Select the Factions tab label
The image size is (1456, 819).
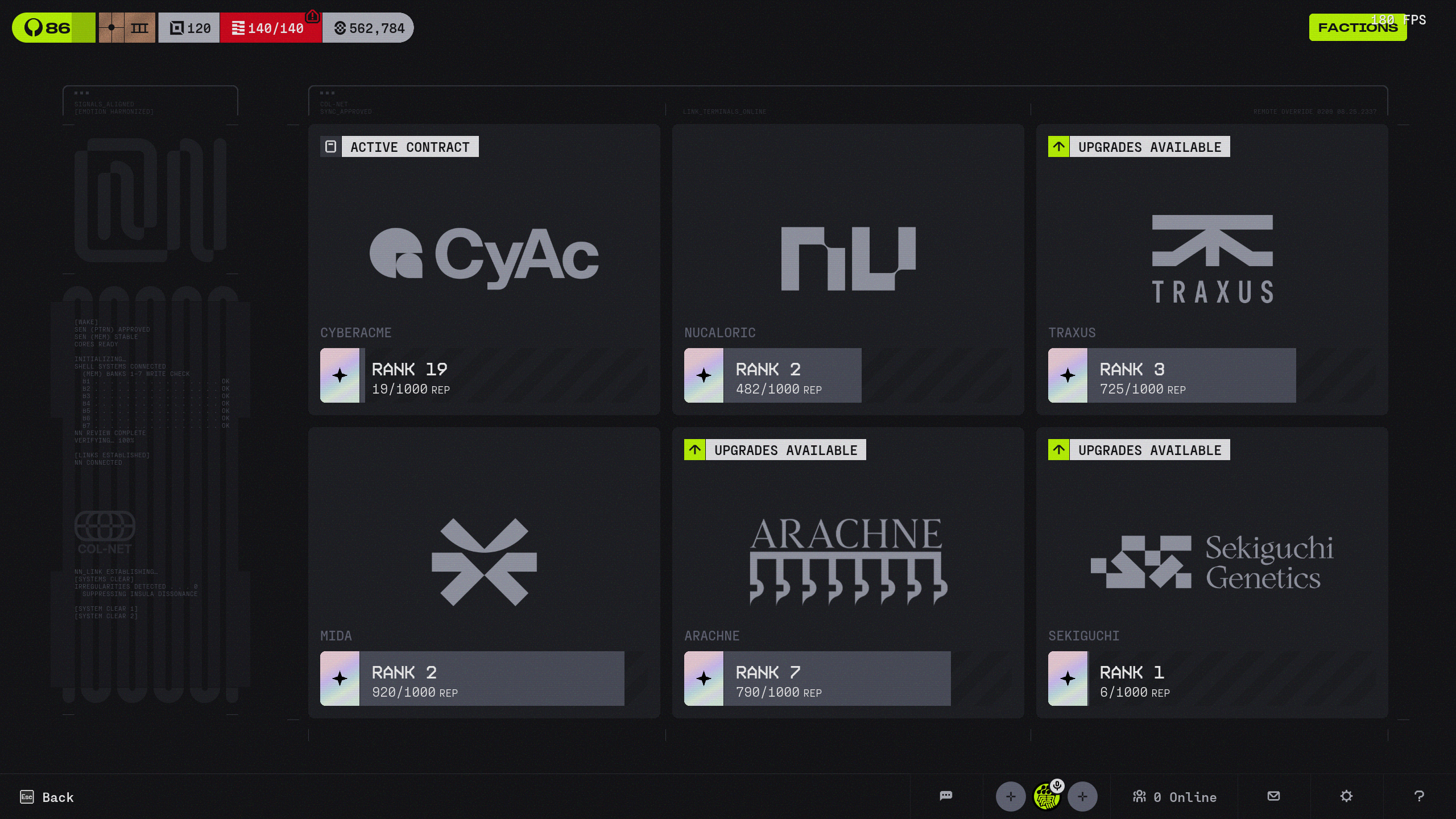[1358, 27]
